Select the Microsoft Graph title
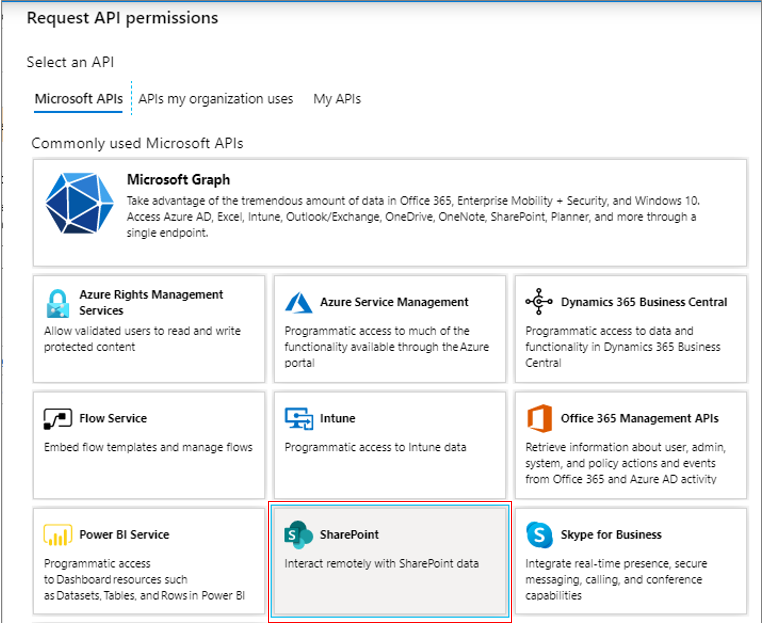762x623 pixels. click(x=178, y=180)
